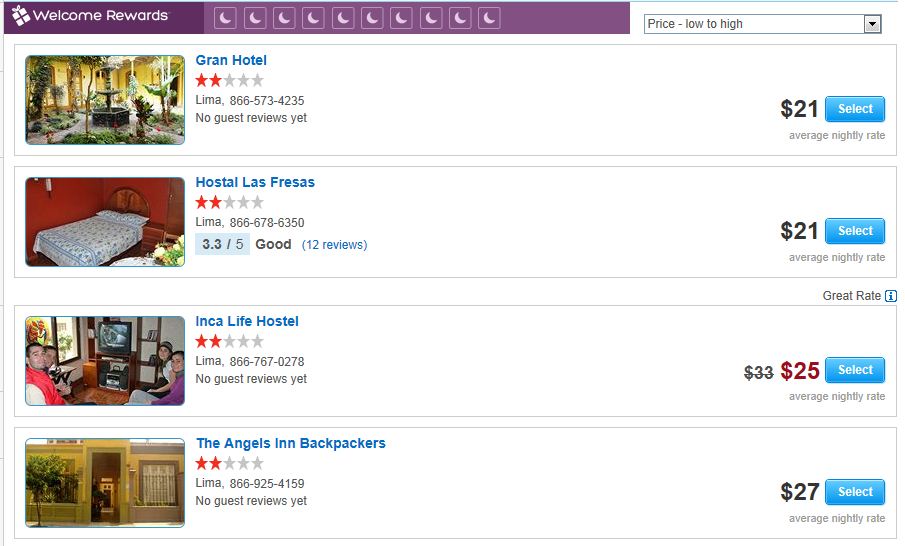This screenshot has height=546, width=905.
Task: Click the phone number 866-925-4159
Action: click(267, 484)
